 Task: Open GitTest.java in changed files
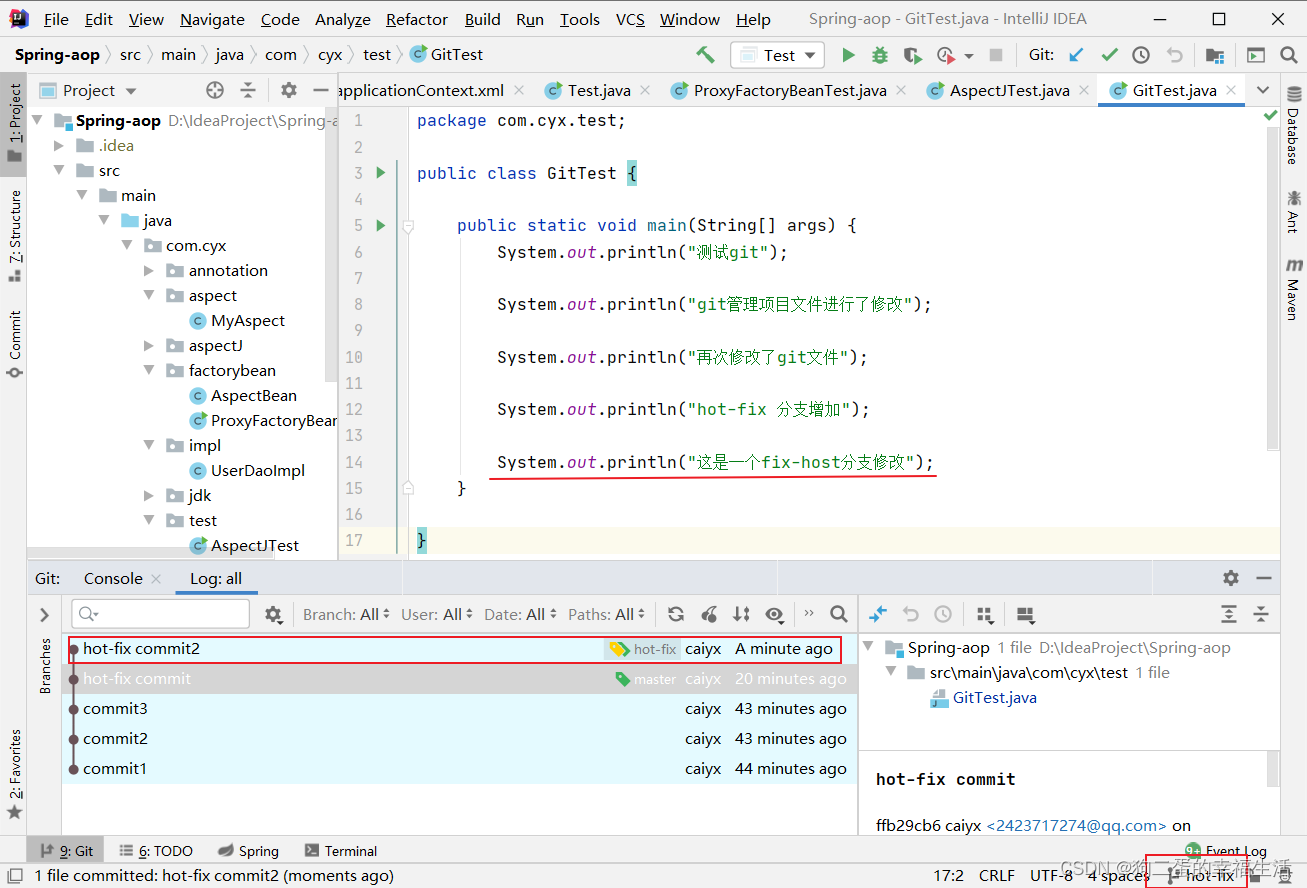pyautogui.click(x=994, y=698)
